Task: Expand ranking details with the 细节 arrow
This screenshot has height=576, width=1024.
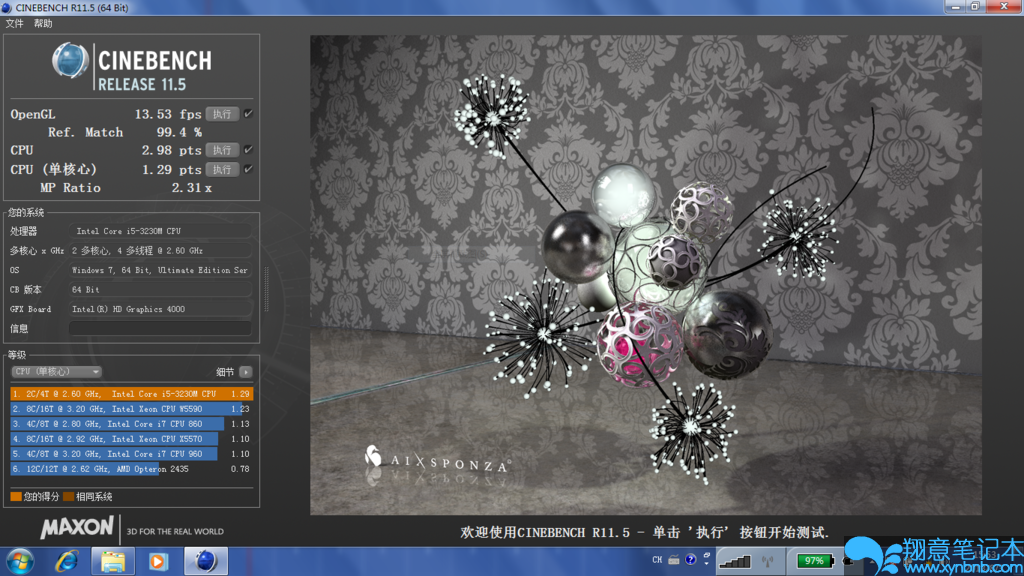Action: 246,372
